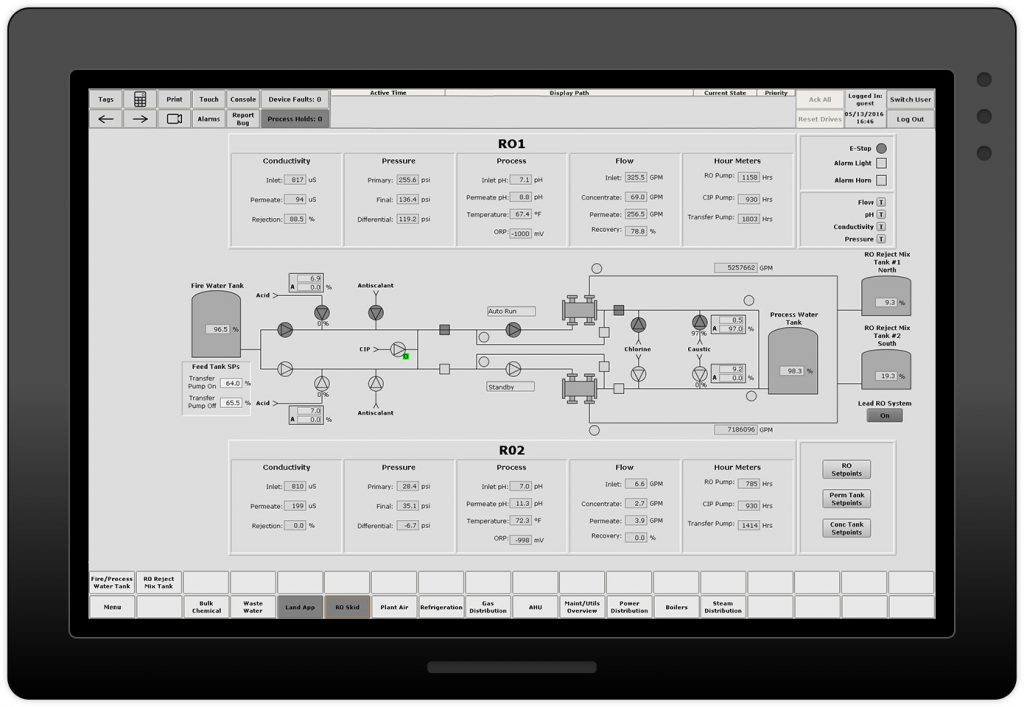1024x707 pixels.
Task: Switch to the Waste Water tab
Action: (x=253, y=607)
